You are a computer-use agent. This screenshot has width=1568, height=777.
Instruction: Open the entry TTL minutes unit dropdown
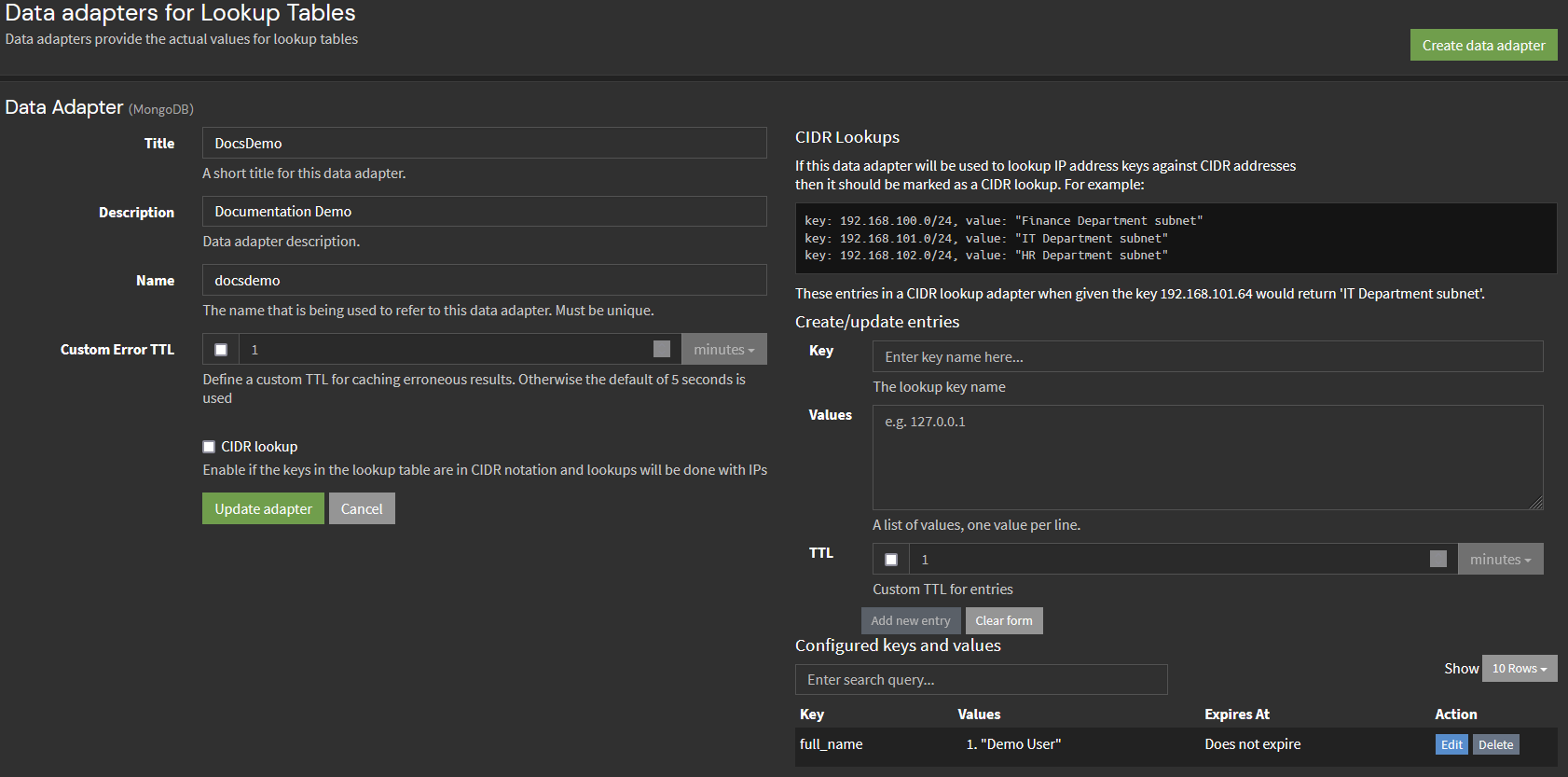point(1500,560)
